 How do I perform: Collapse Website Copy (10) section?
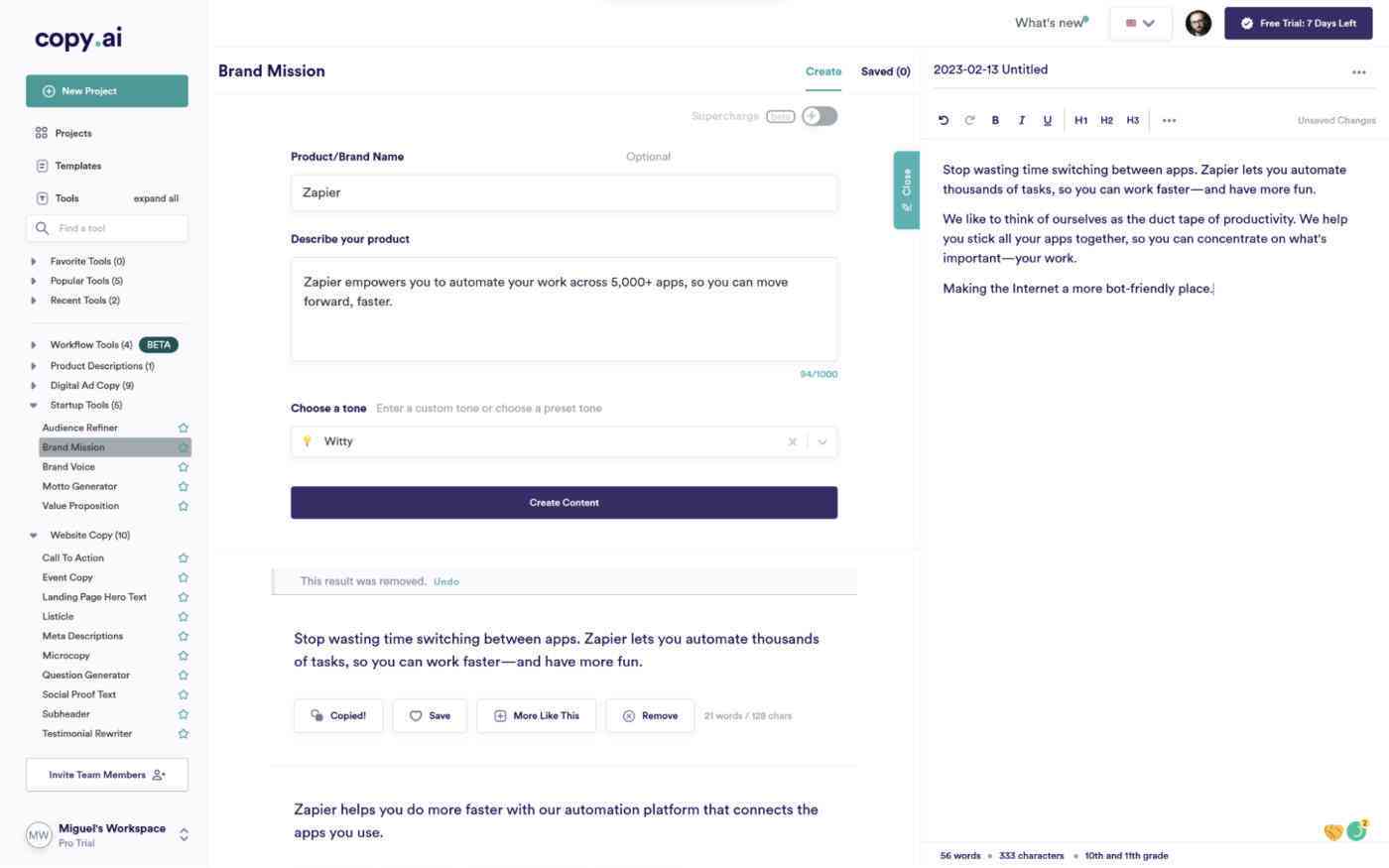(x=34, y=535)
